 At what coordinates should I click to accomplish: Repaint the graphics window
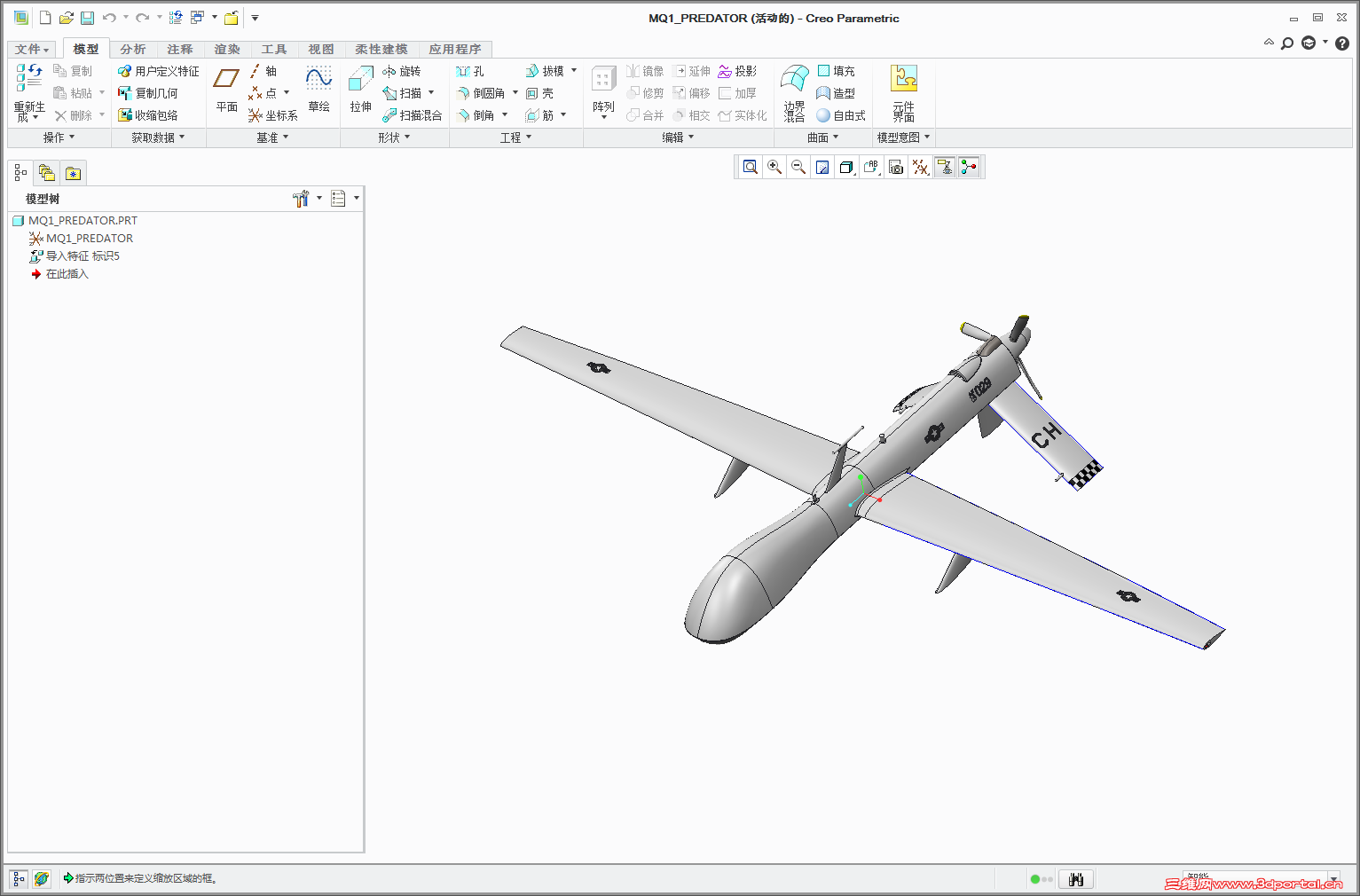coord(822,167)
